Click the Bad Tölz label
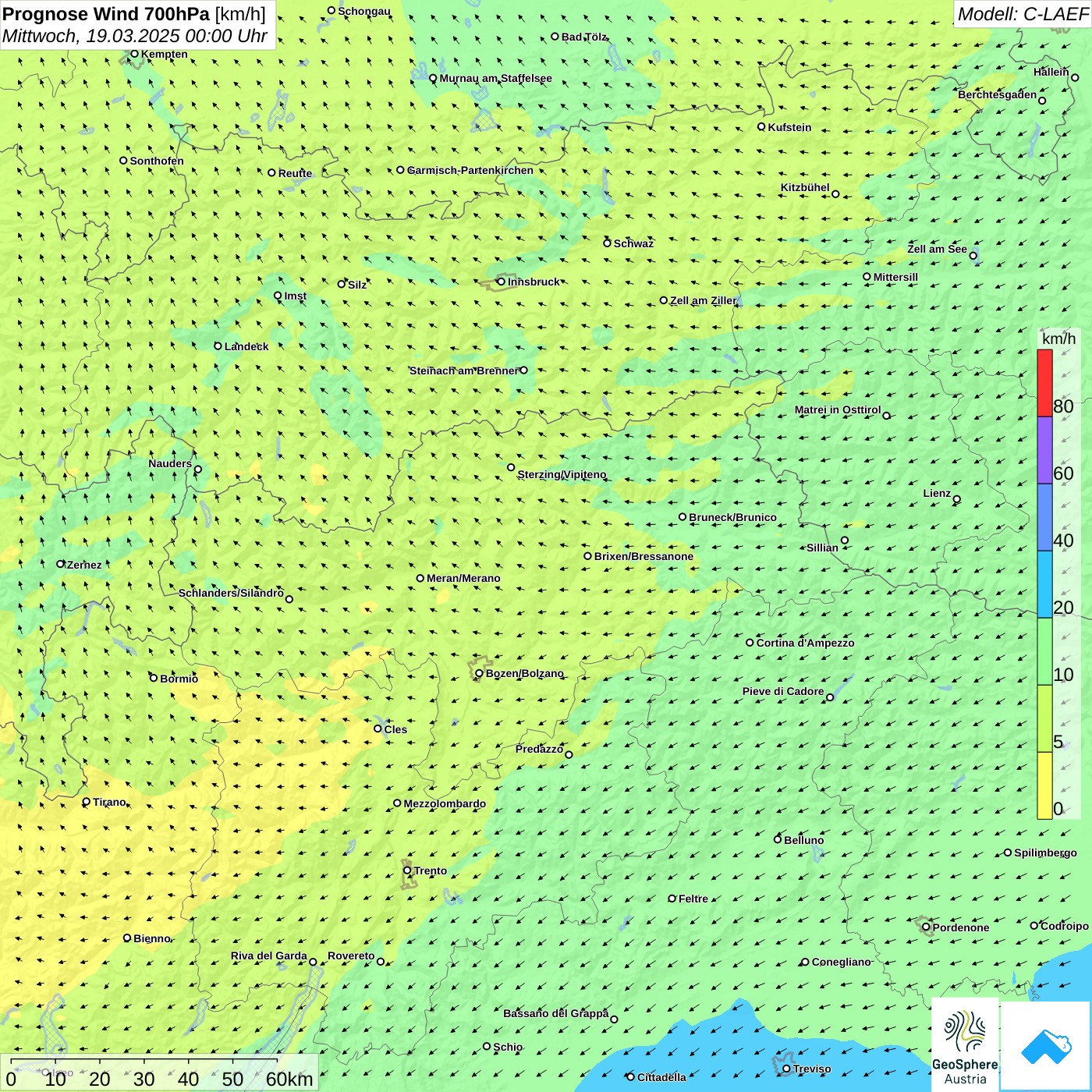This screenshot has width=1092, height=1092. tap(583, 37)
